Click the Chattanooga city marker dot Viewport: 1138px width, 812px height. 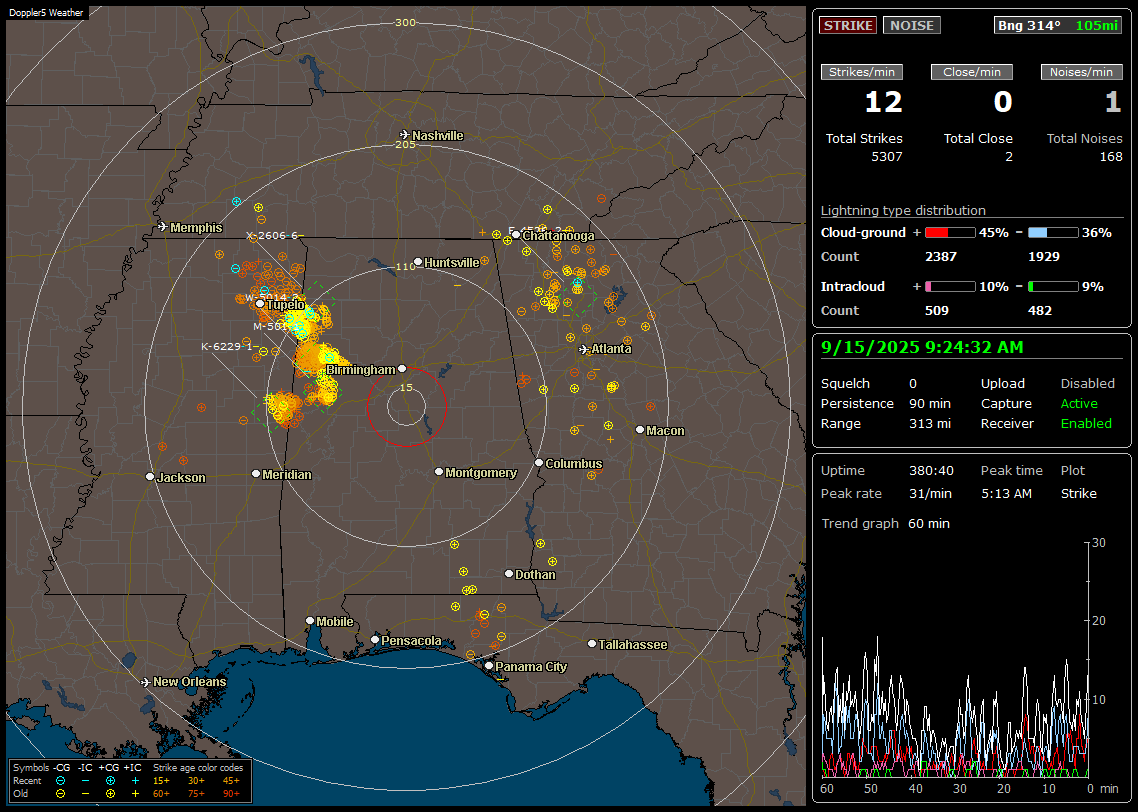coord(516,235)
